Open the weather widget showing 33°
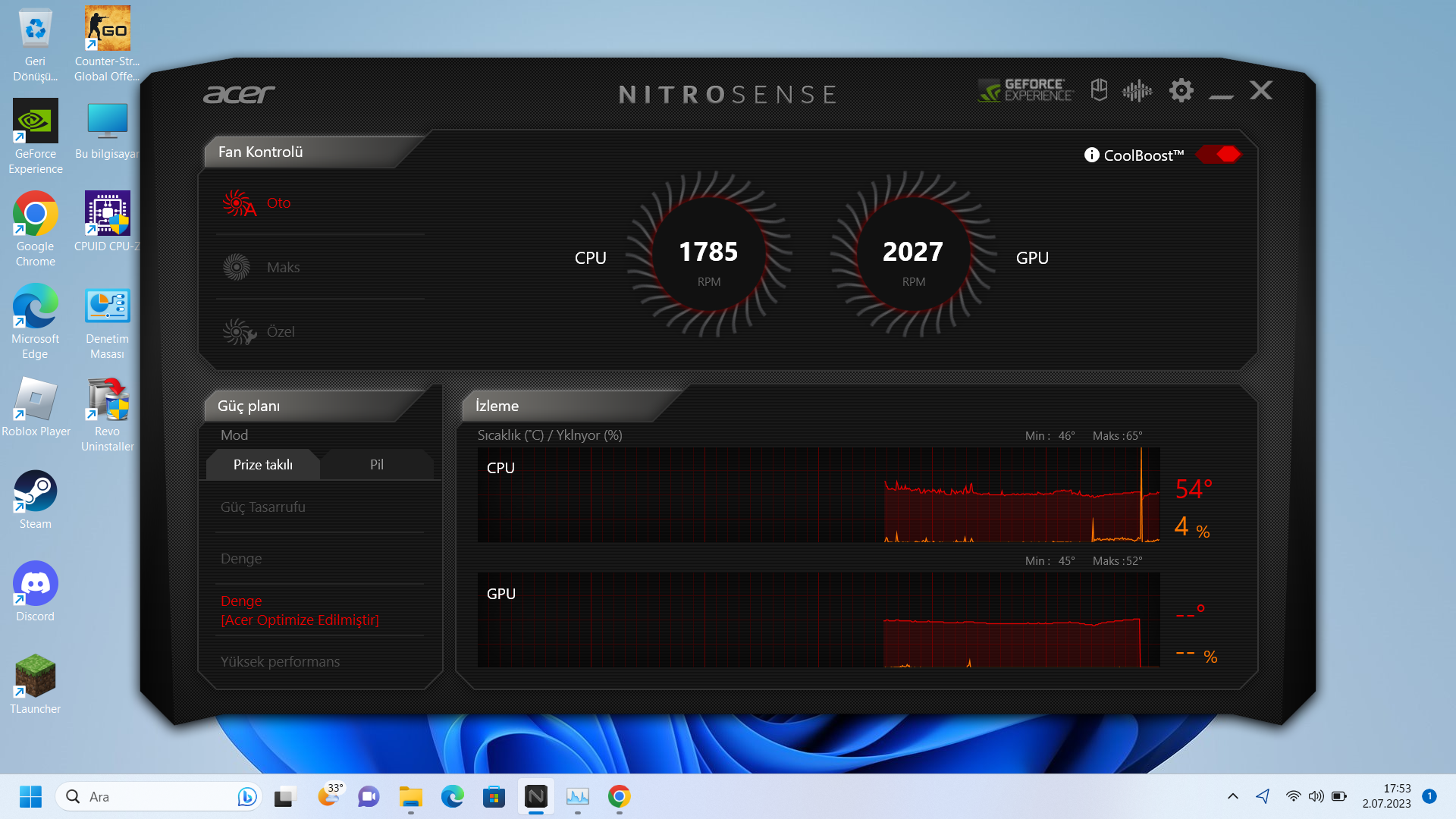 329,795
